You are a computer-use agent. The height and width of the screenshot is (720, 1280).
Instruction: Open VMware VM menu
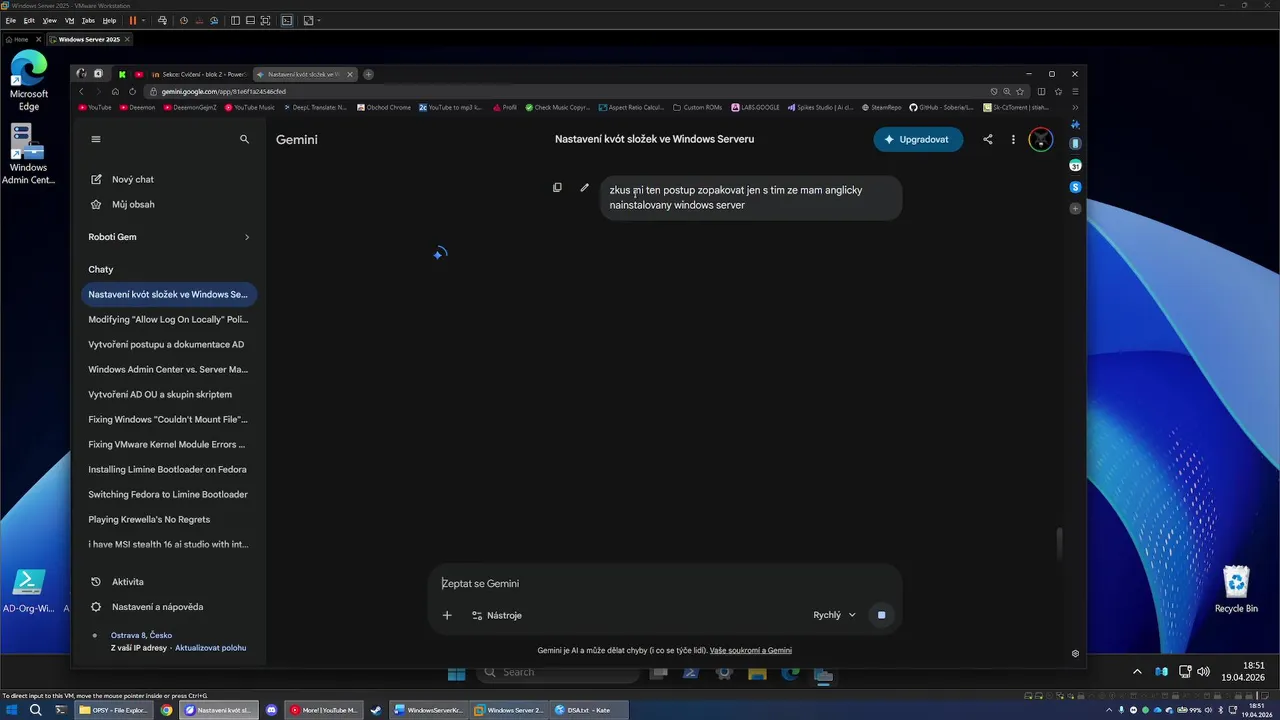[x=69, y=20]
